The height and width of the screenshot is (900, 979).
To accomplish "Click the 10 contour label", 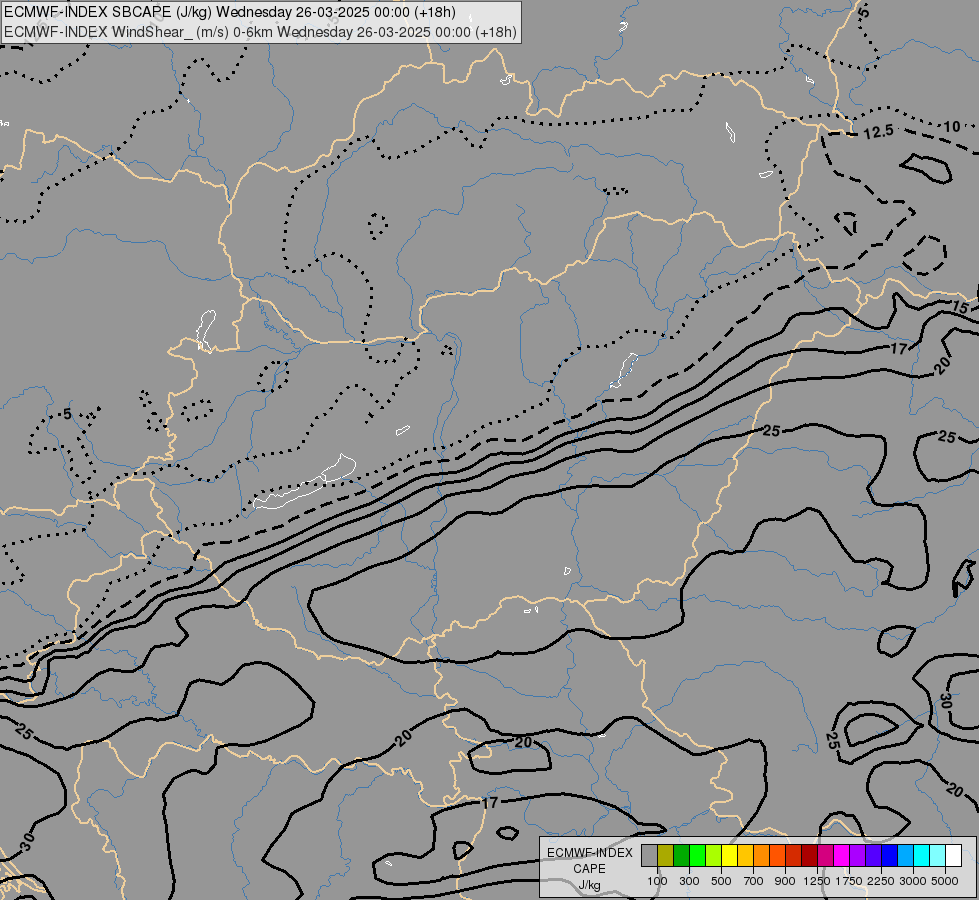I will 952,127.
